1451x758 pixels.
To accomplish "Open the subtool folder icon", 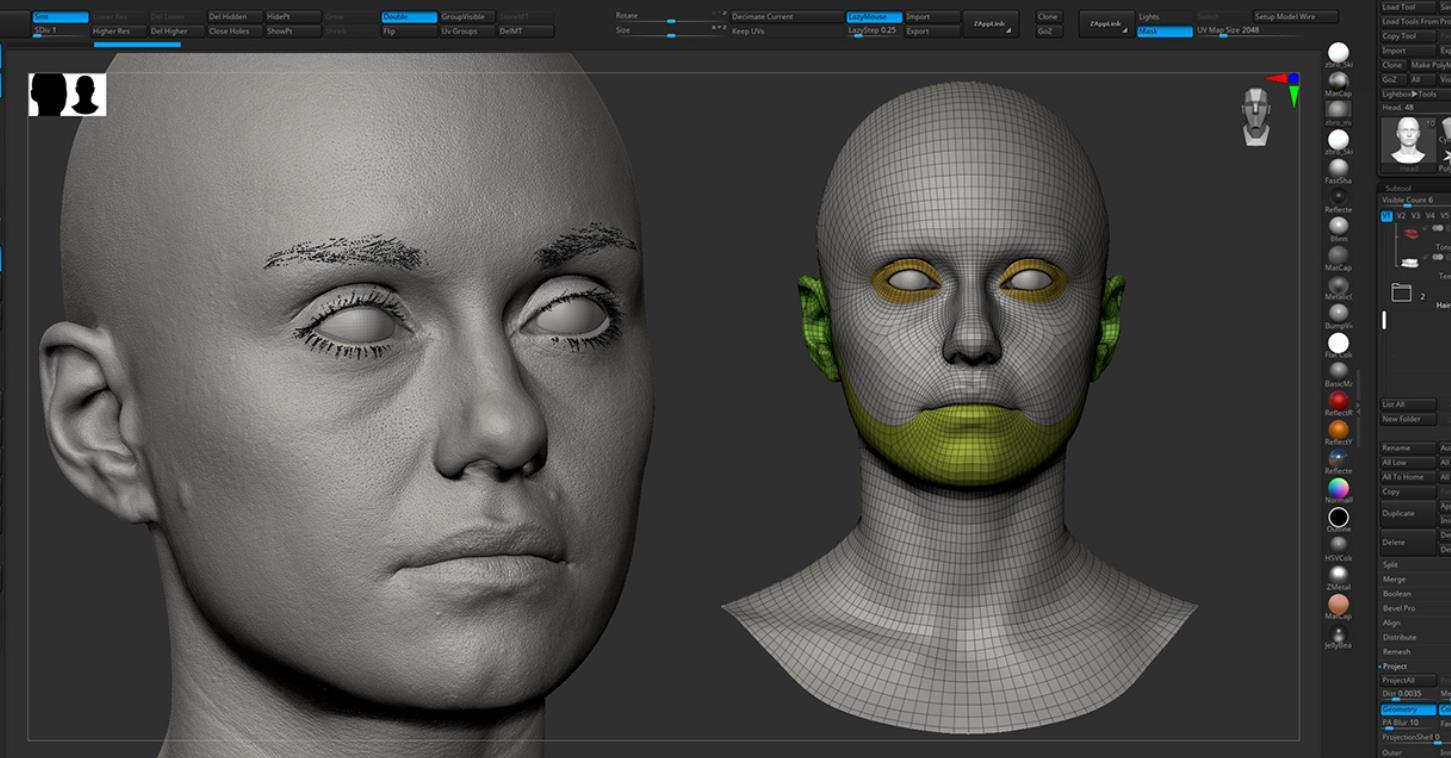I will click(x=1401, y=293).
